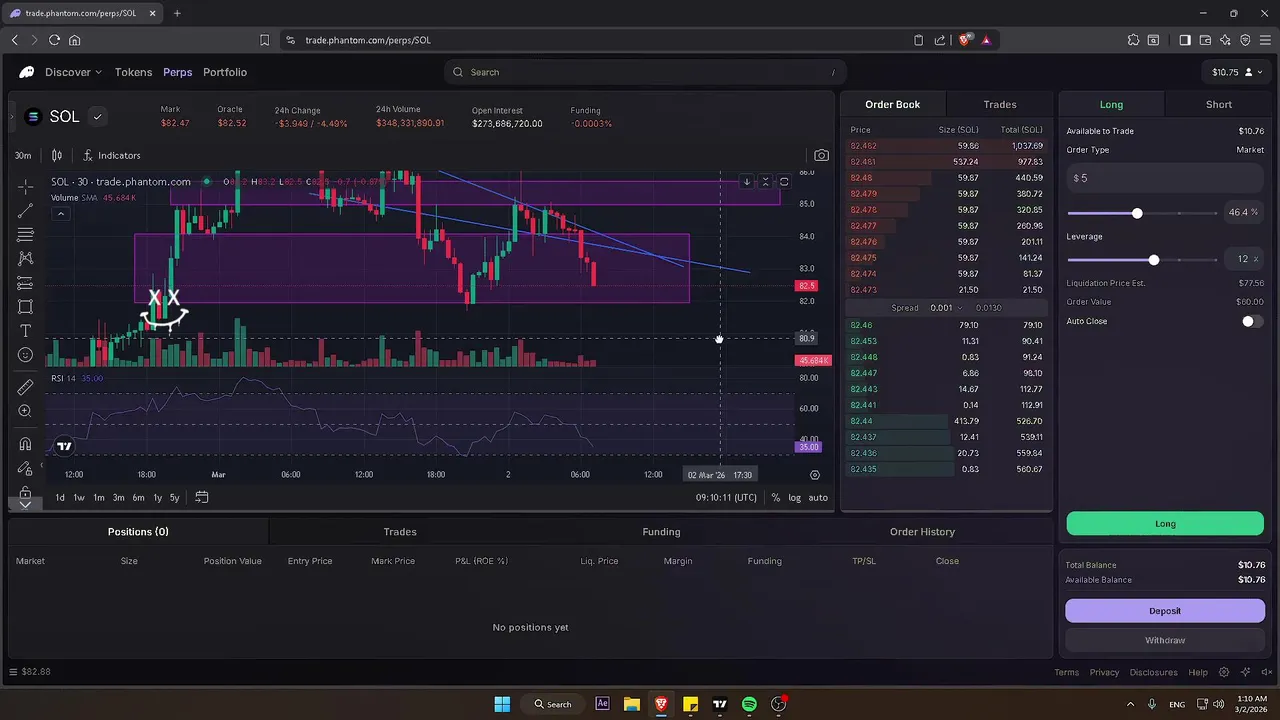The image size is (1280, 720).
Task: Select the crosshair cursor tool
Action: [25, 186]
